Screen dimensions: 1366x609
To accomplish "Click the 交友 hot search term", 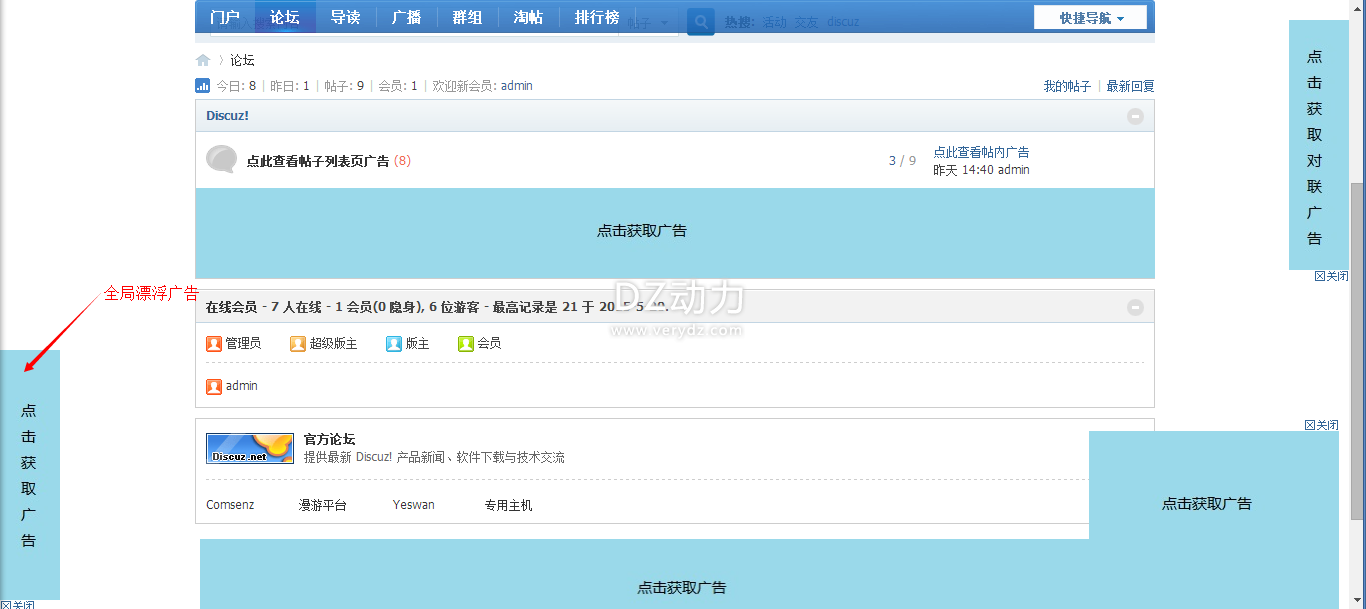I will click(x=806, y=22).
